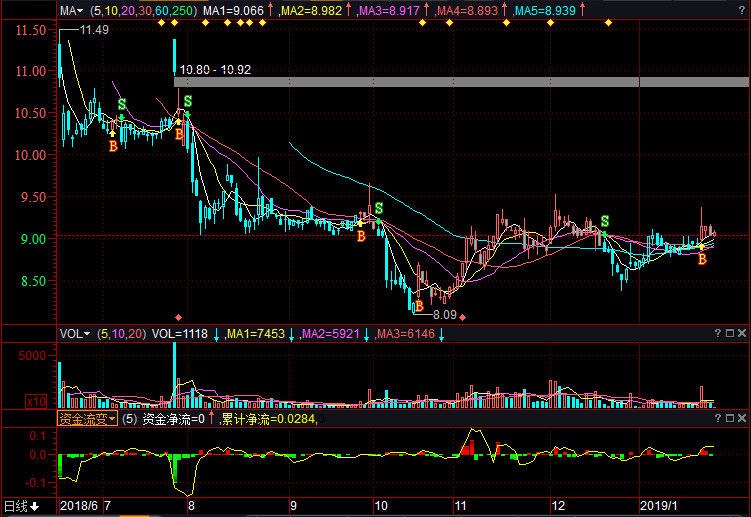Click the 2018/6 date on time axis
Image resolution: width=751 pixels, height=517 pixels.
coord(78,506)
